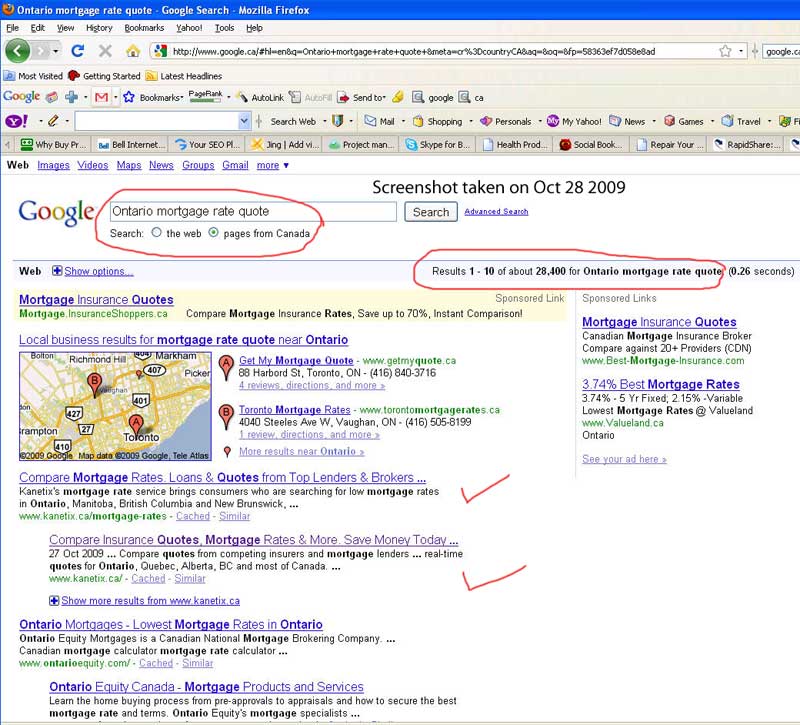This screenshot has height=725, width=800.
Task: Expand "Show options..." plus toggle
Action: (x=57, y=271)
